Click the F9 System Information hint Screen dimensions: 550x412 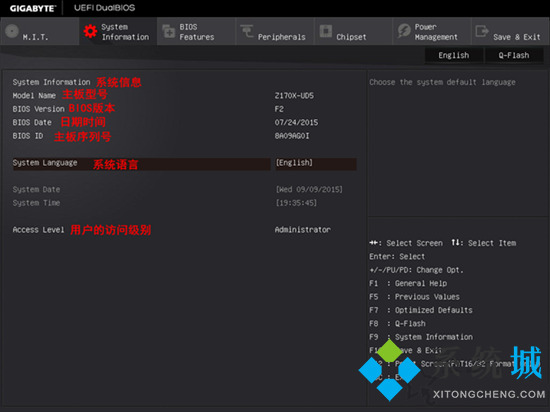click(421, 337)
